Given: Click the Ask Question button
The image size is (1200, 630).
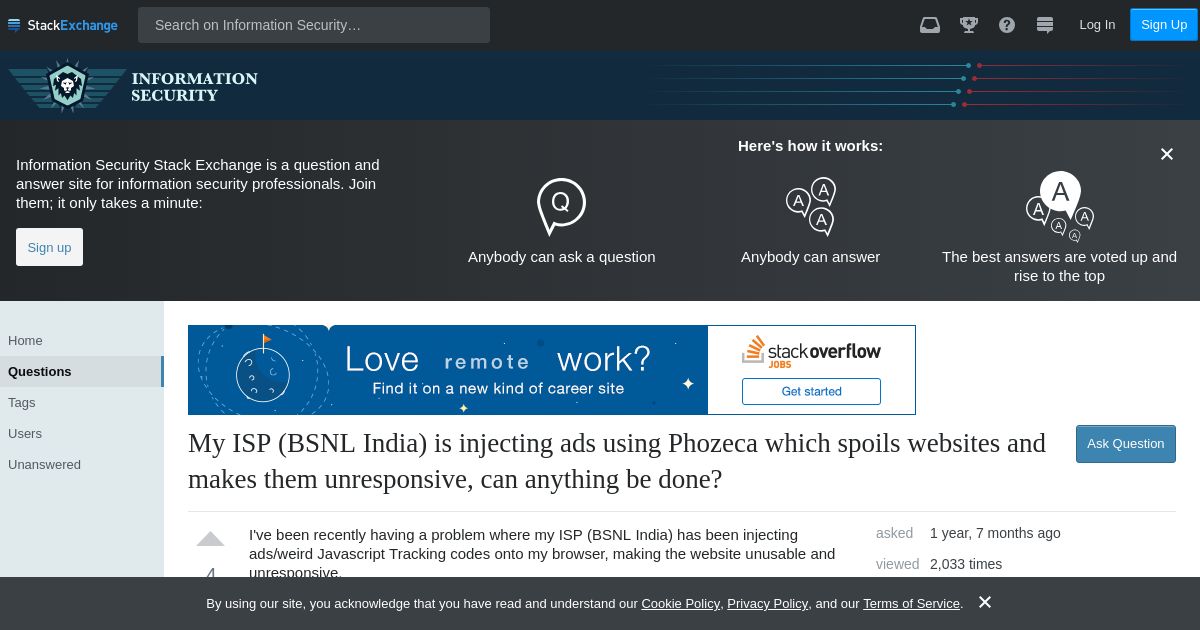Looking at the screenshot, I should [1126, 444].
